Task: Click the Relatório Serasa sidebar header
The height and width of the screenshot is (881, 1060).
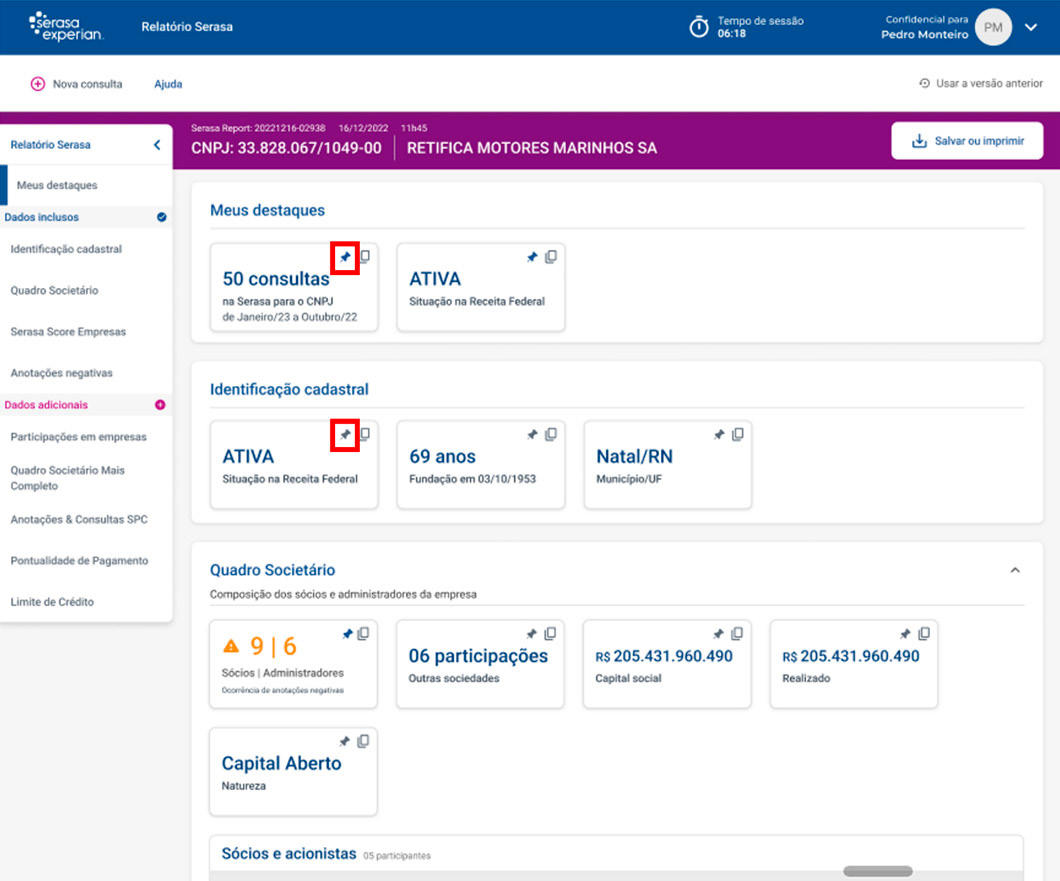Action: [50, 145]
